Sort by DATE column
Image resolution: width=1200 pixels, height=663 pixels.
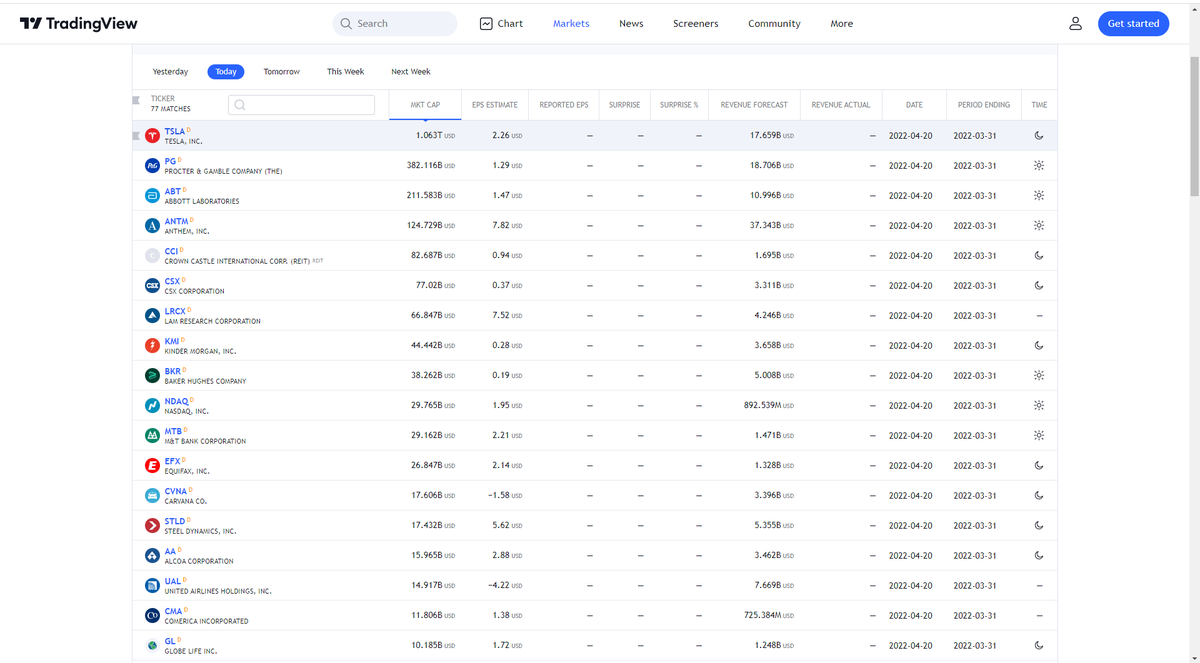click(914, 104)
